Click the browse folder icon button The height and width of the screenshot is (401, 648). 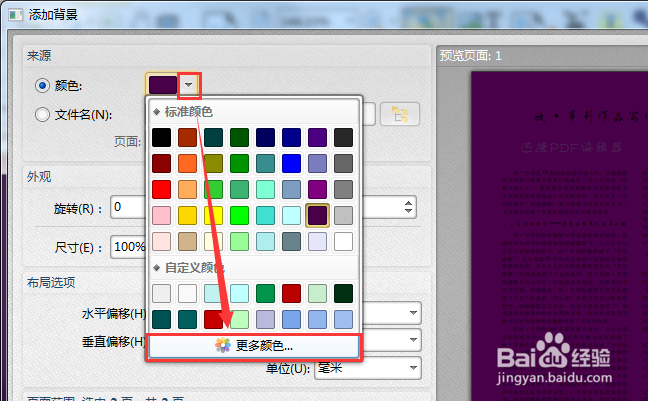(x=400, y=114)
